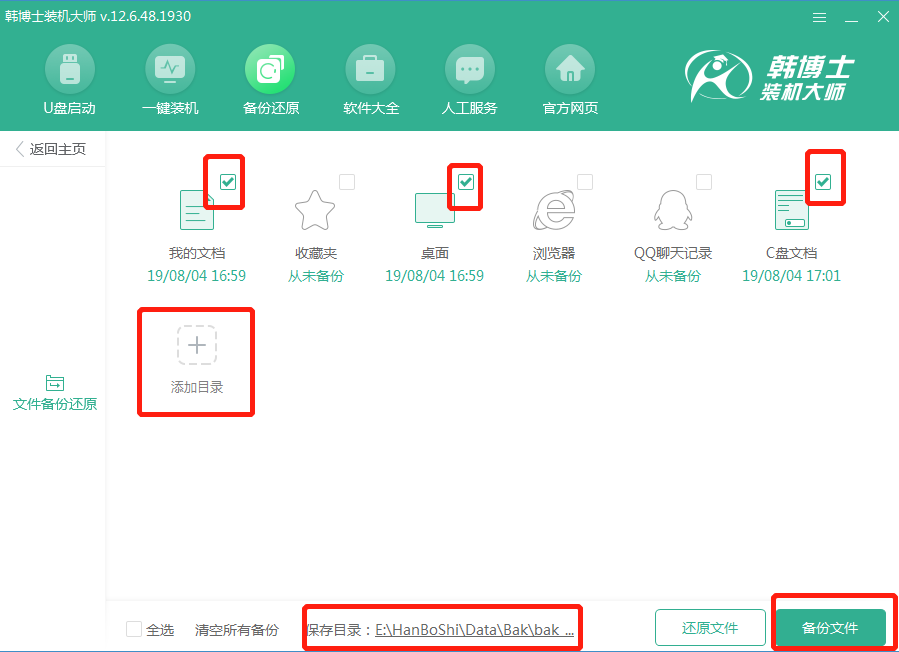Click the 浏览器 backup item icon
This screenshot has height=652, width=899.
(554, 208)
